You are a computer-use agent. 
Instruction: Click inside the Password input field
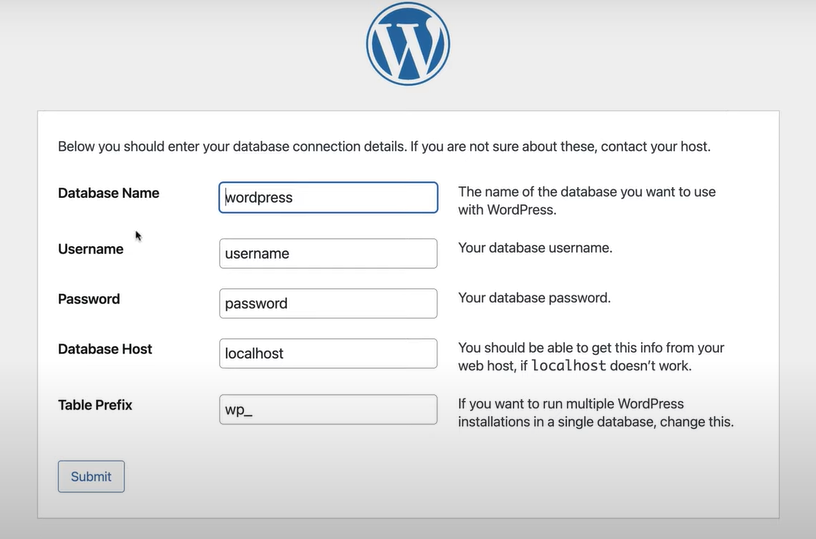[x=328, y=303]
